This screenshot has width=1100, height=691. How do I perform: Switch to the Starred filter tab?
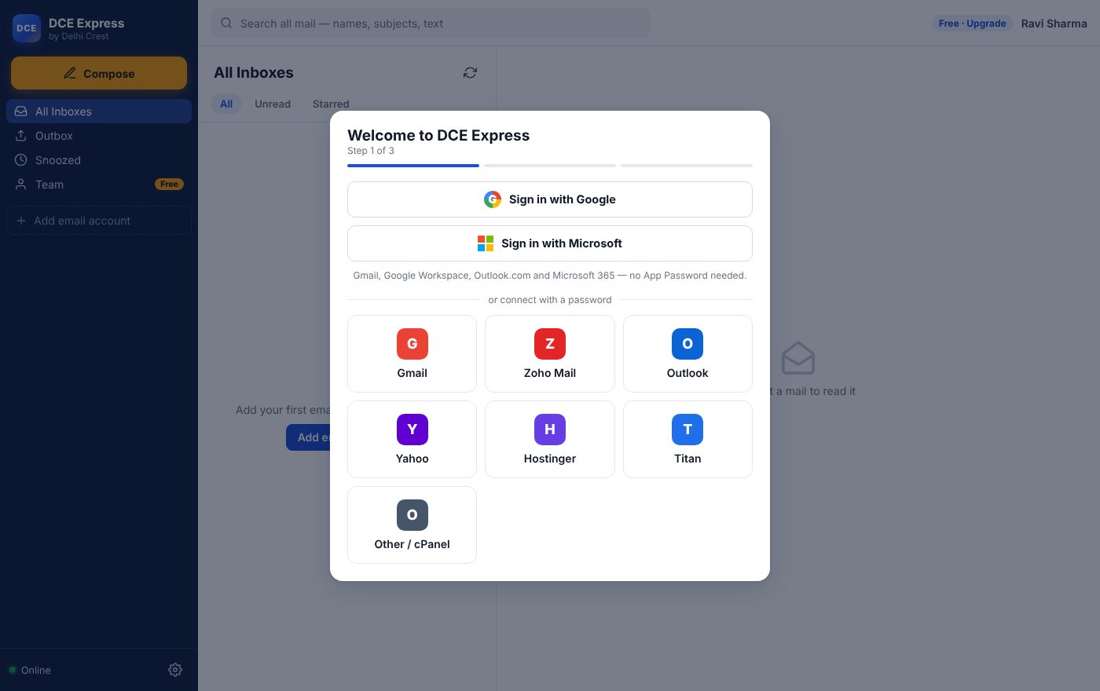[330, 104]
